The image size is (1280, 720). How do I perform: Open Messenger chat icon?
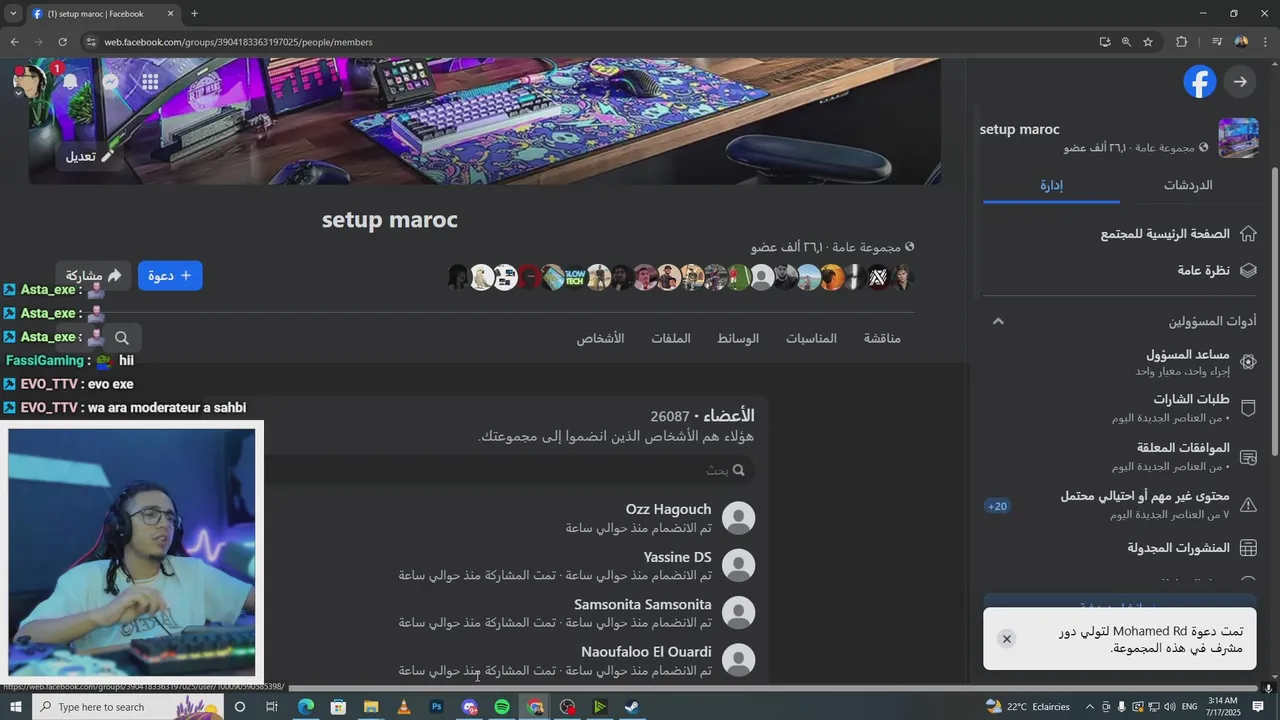click(x=111, y=82)
